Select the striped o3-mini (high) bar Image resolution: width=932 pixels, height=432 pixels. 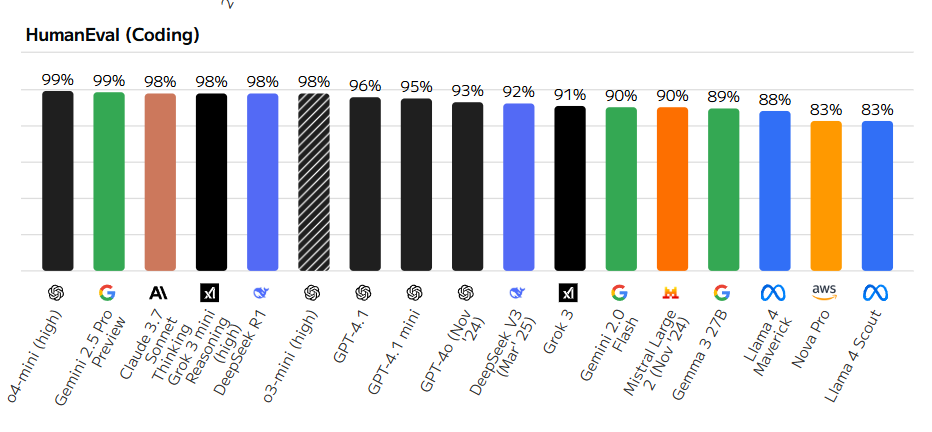tap(313, 182)
